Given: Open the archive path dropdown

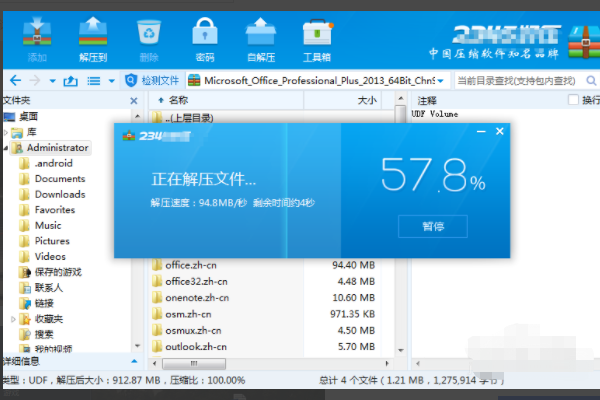Looking at the screenshot, I should tap(441, 81).
